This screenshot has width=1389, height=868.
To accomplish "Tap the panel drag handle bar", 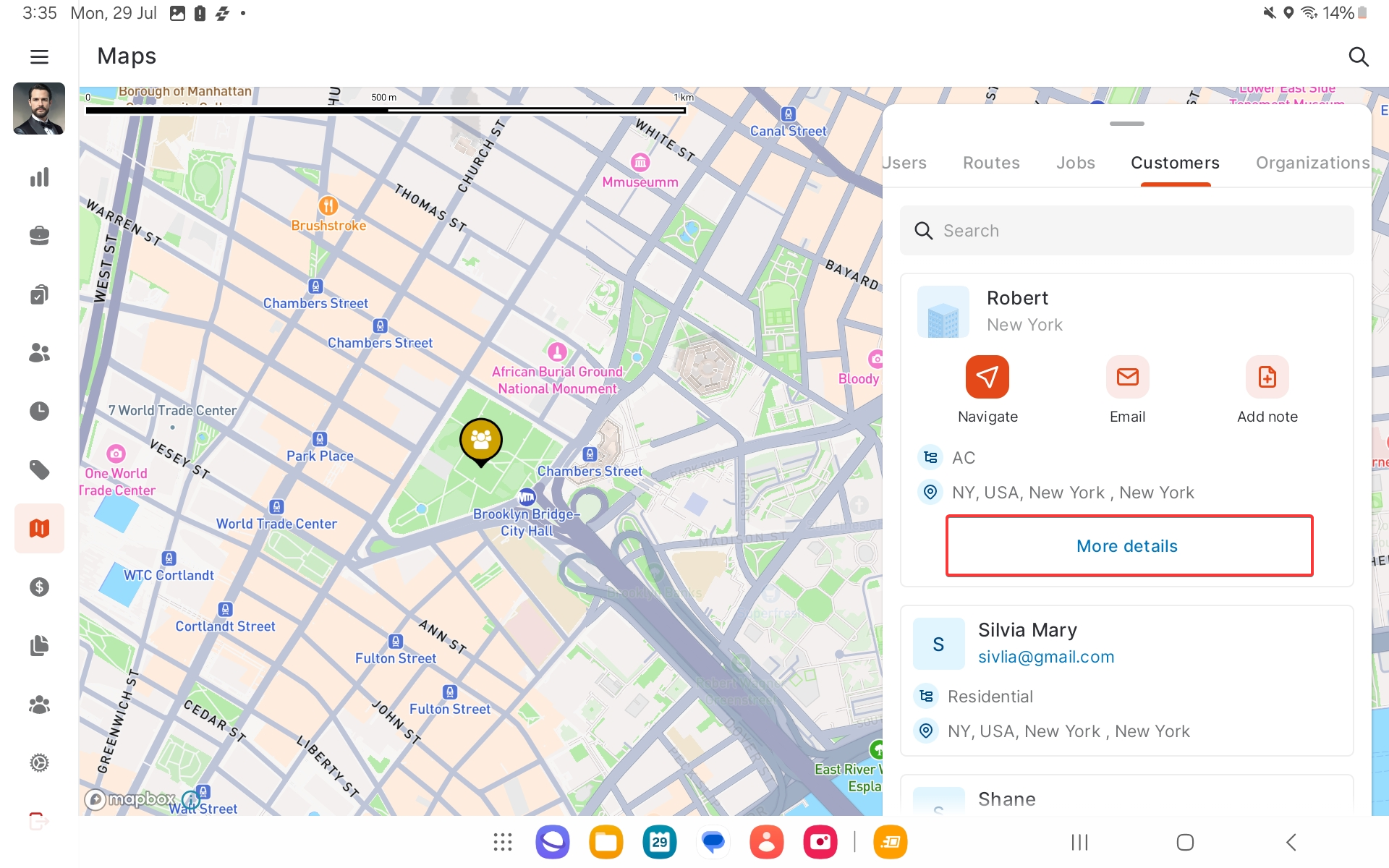I will point(1126,124).
